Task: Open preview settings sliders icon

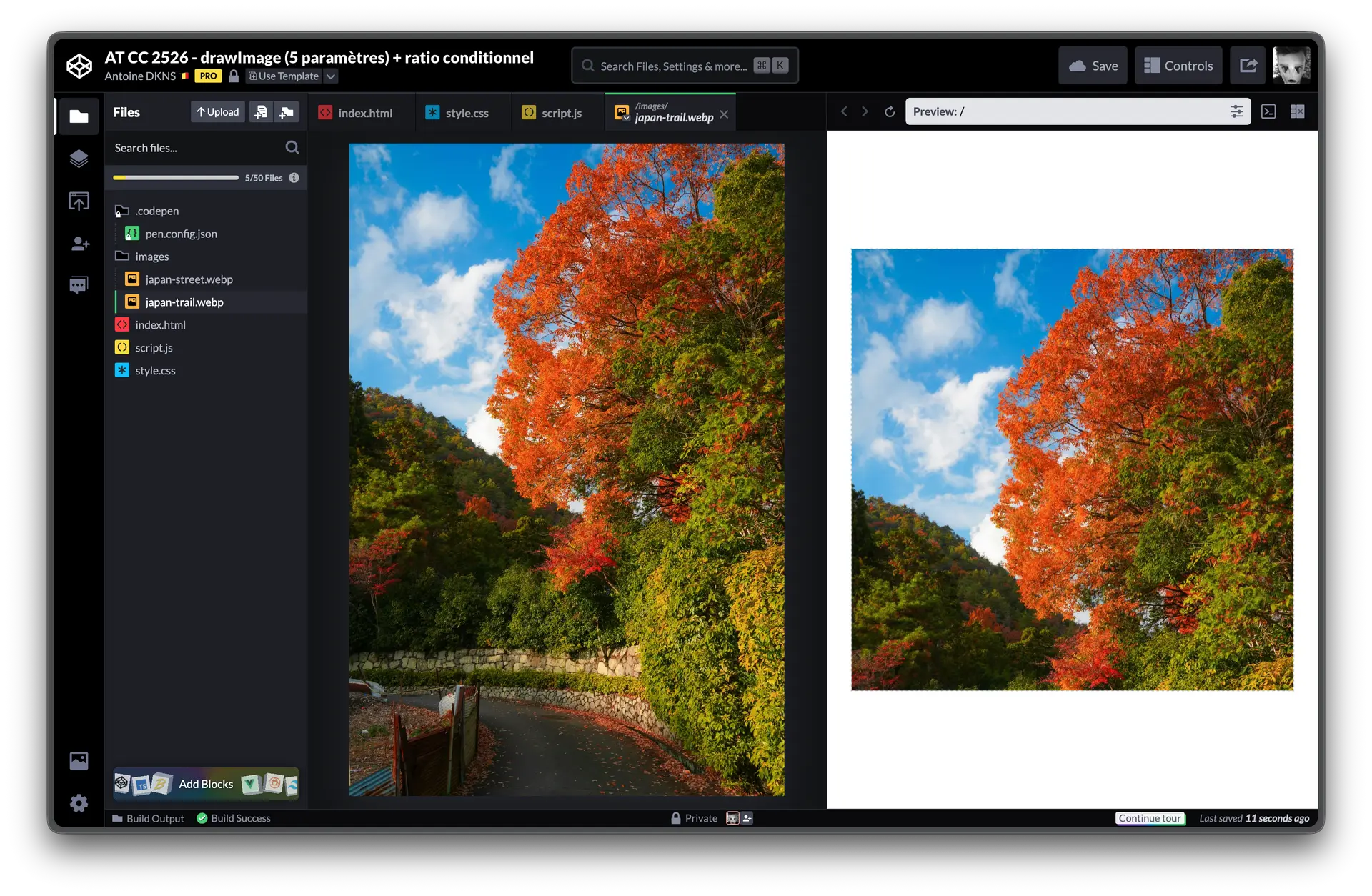Action: click(1236, 112)
